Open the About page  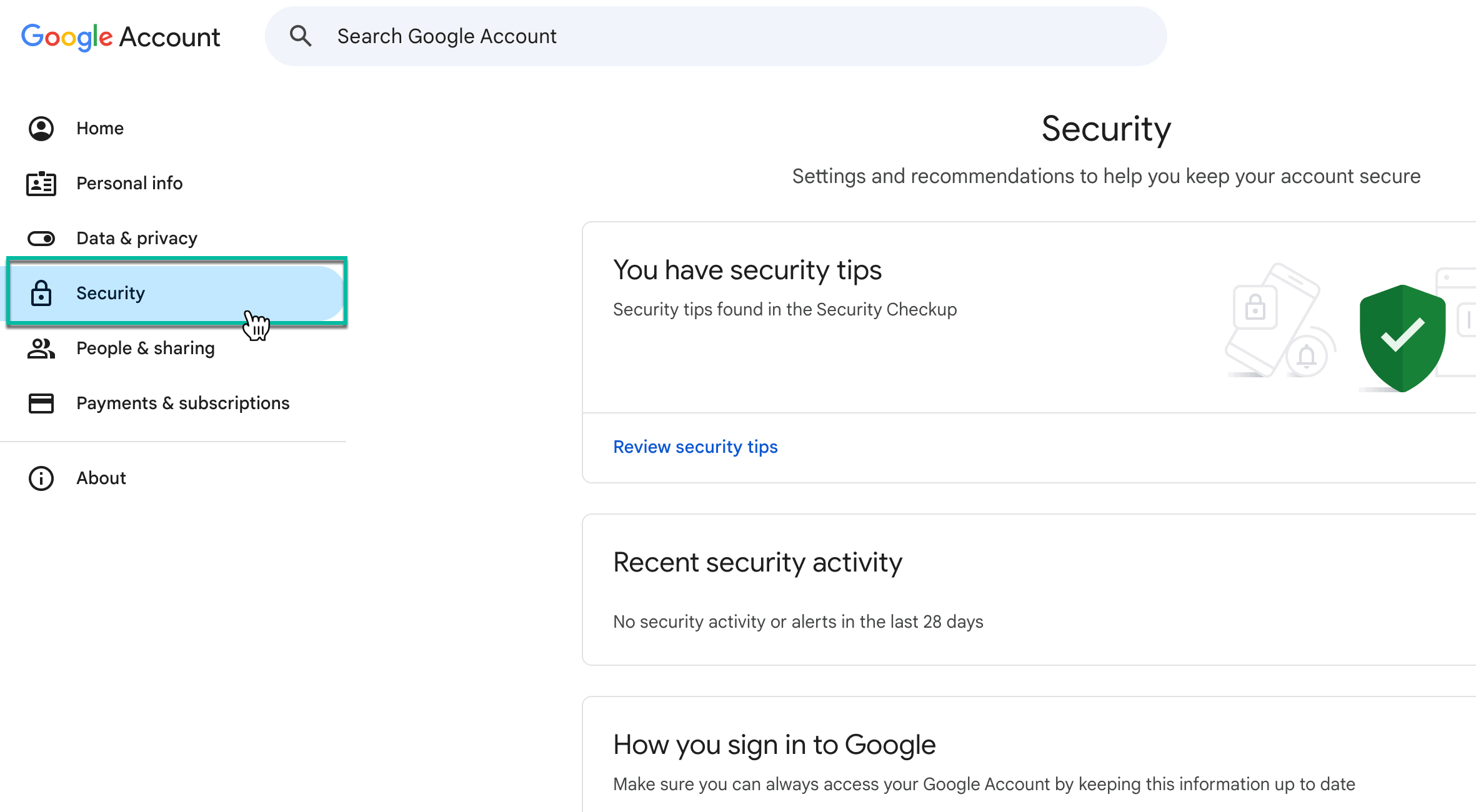pos(101,478)
